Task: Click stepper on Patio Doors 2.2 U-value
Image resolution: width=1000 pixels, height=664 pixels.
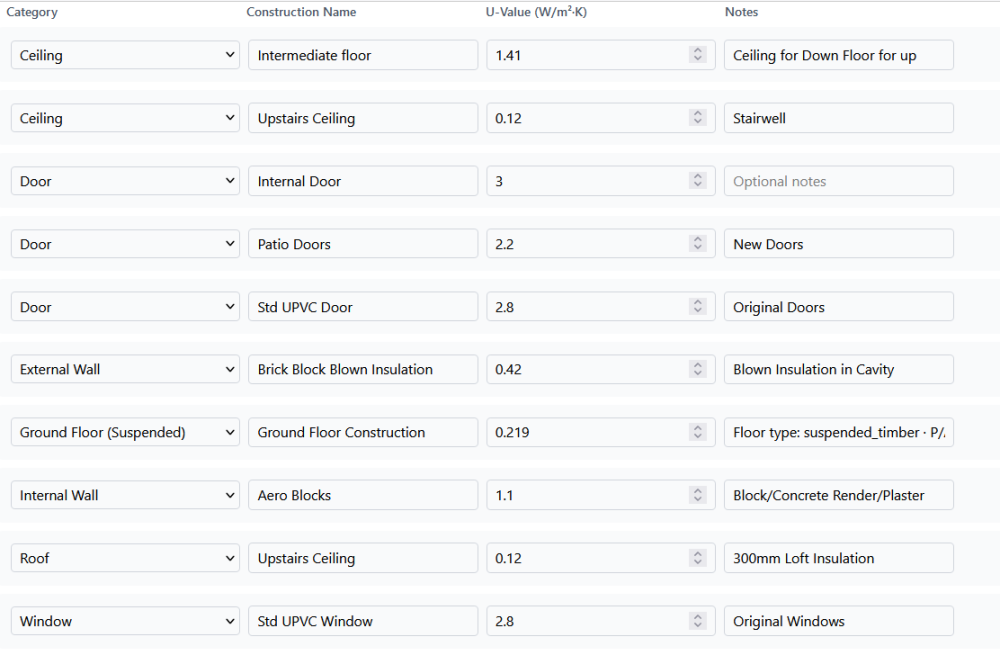Action: (698, 244)
